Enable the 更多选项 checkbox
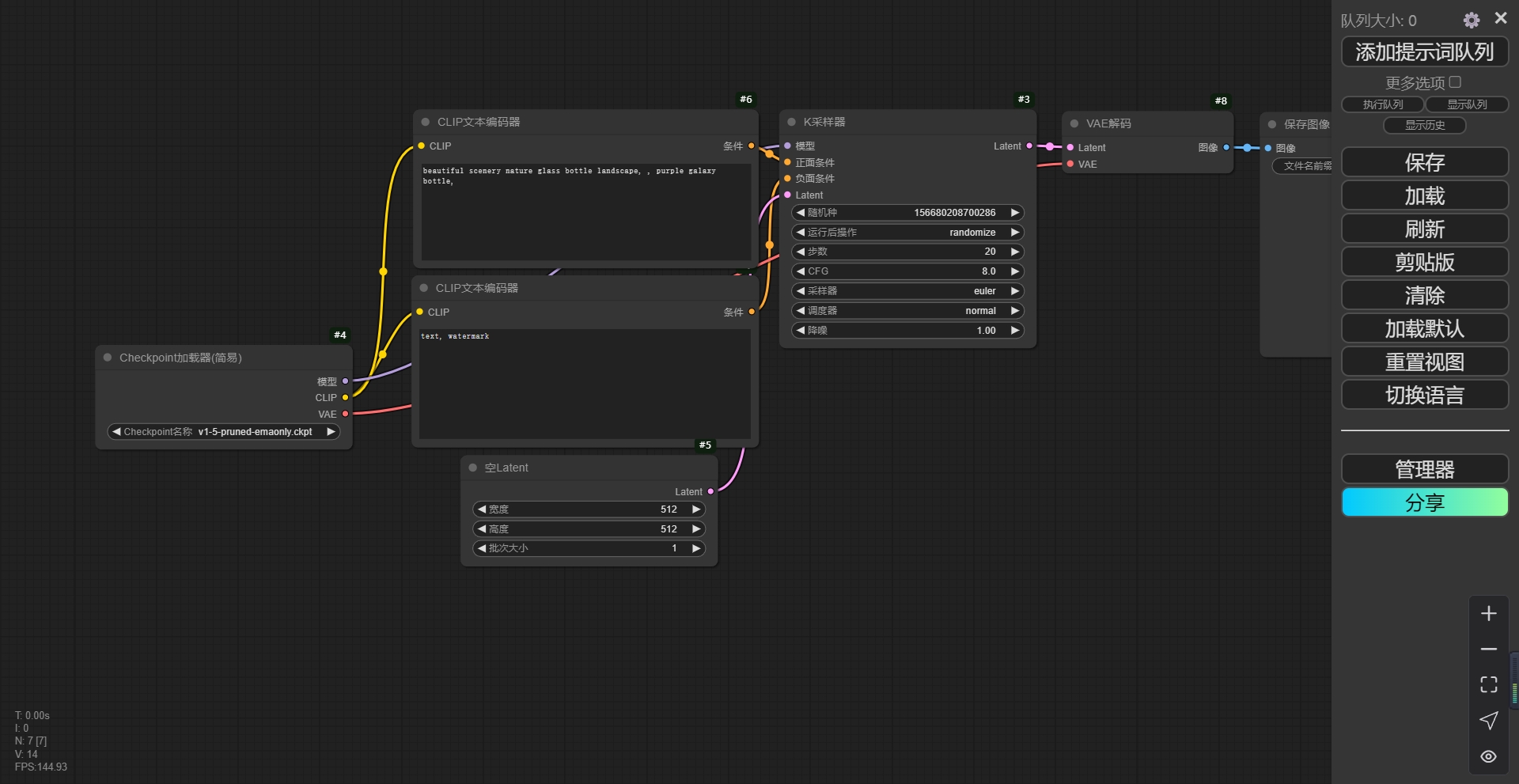1519x784 pixels. (1455, 82)
